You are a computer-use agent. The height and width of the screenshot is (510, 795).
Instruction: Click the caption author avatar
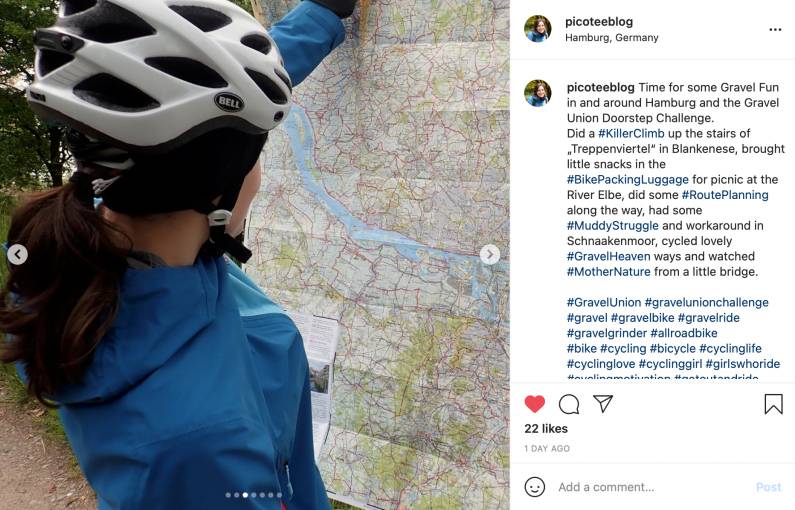click(x=537, y=93)
